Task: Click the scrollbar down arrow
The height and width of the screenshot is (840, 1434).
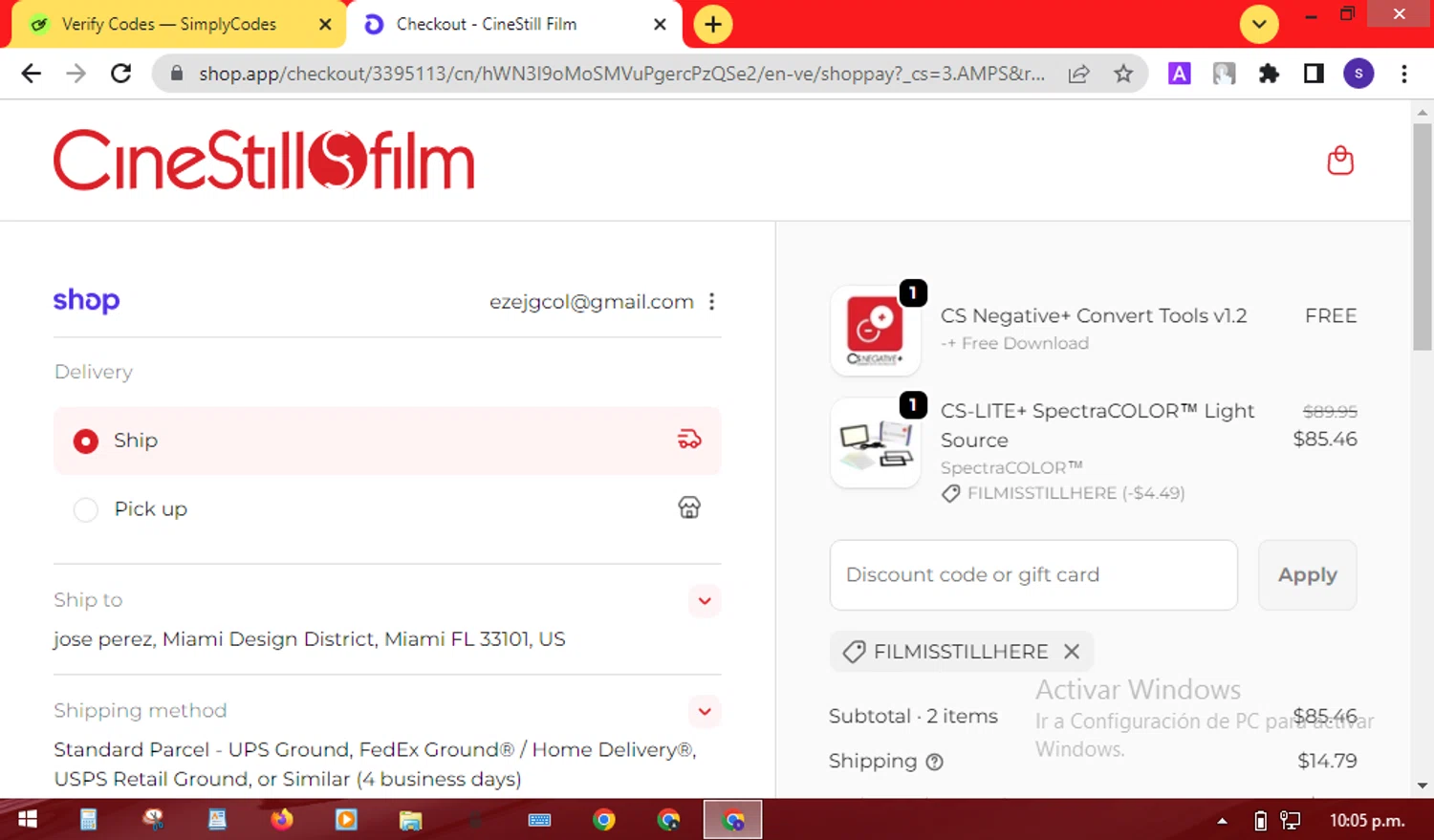Action: pyautogui.click(x=1423, y=786)
